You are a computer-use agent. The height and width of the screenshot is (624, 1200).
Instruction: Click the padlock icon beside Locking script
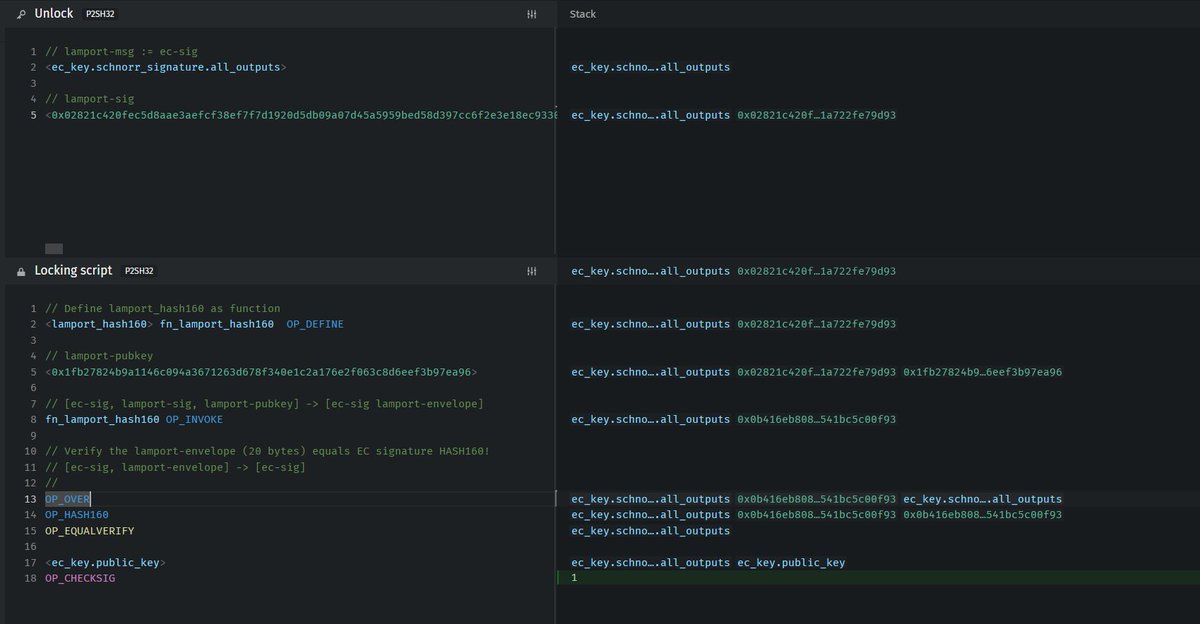[x=21, y=271]
